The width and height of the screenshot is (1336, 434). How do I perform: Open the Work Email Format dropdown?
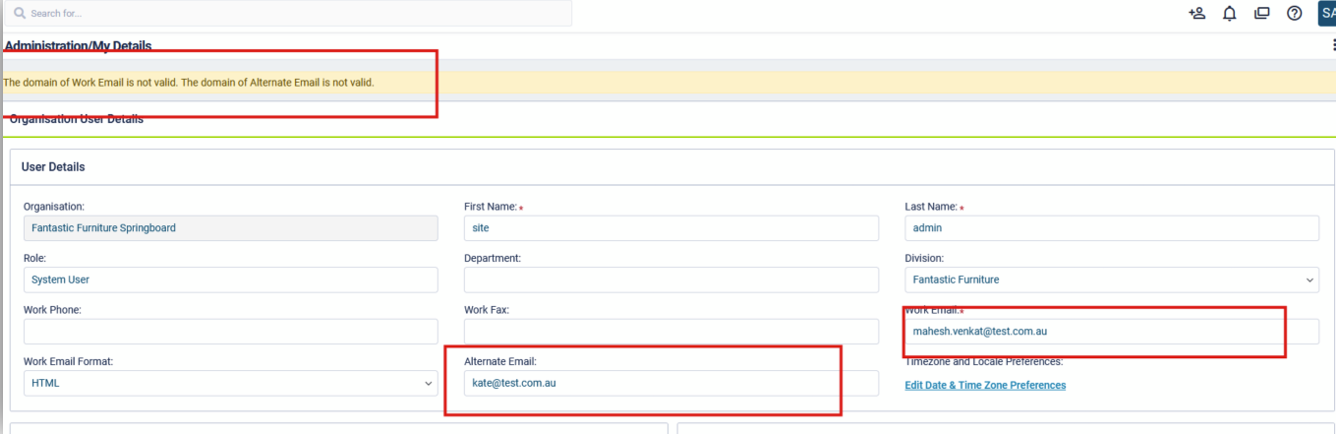point(230,383)
